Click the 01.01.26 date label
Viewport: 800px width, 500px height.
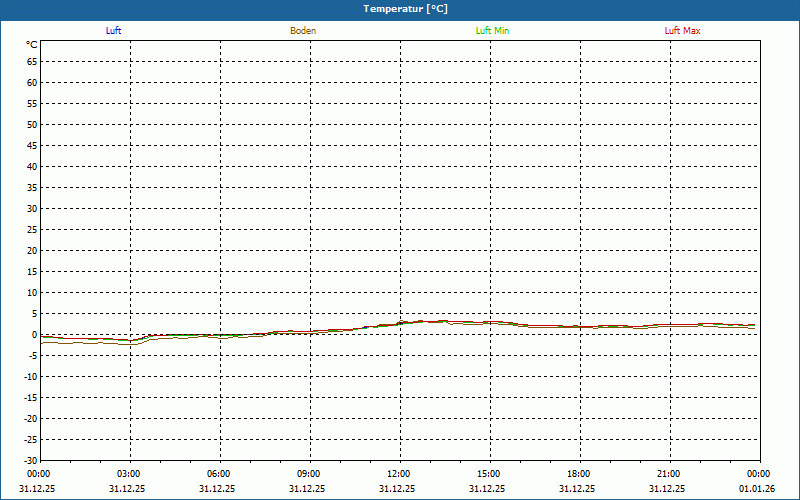(757, 489)
